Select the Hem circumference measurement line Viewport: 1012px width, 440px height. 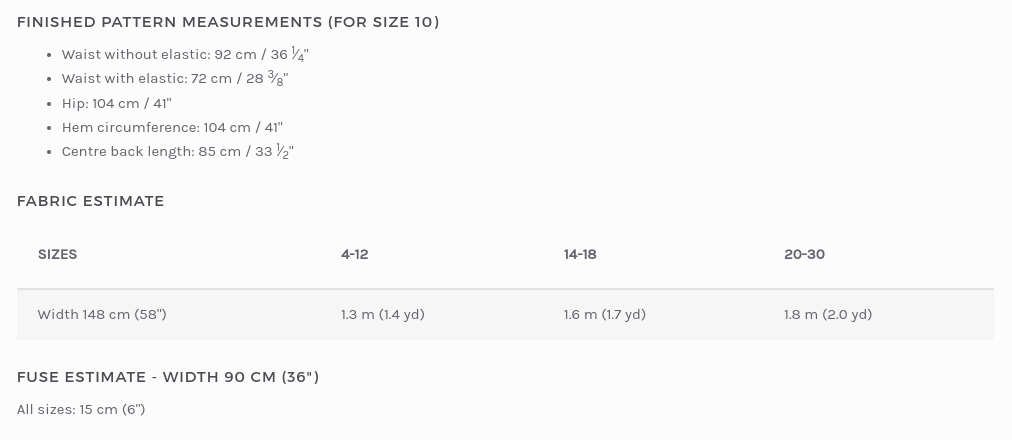[x=172, y=127]
